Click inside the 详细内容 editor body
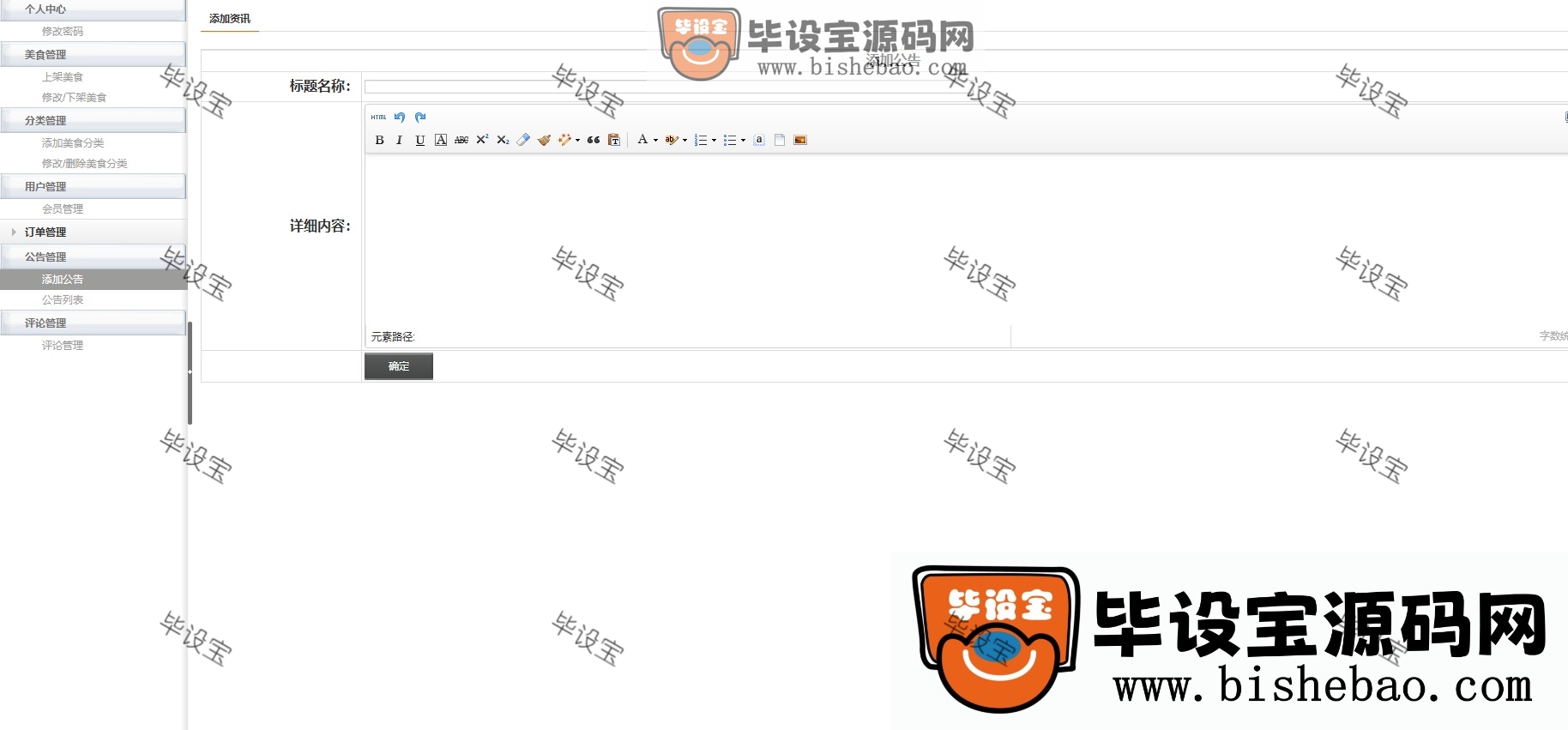The image size is (1568, 730). coord(967,238)
